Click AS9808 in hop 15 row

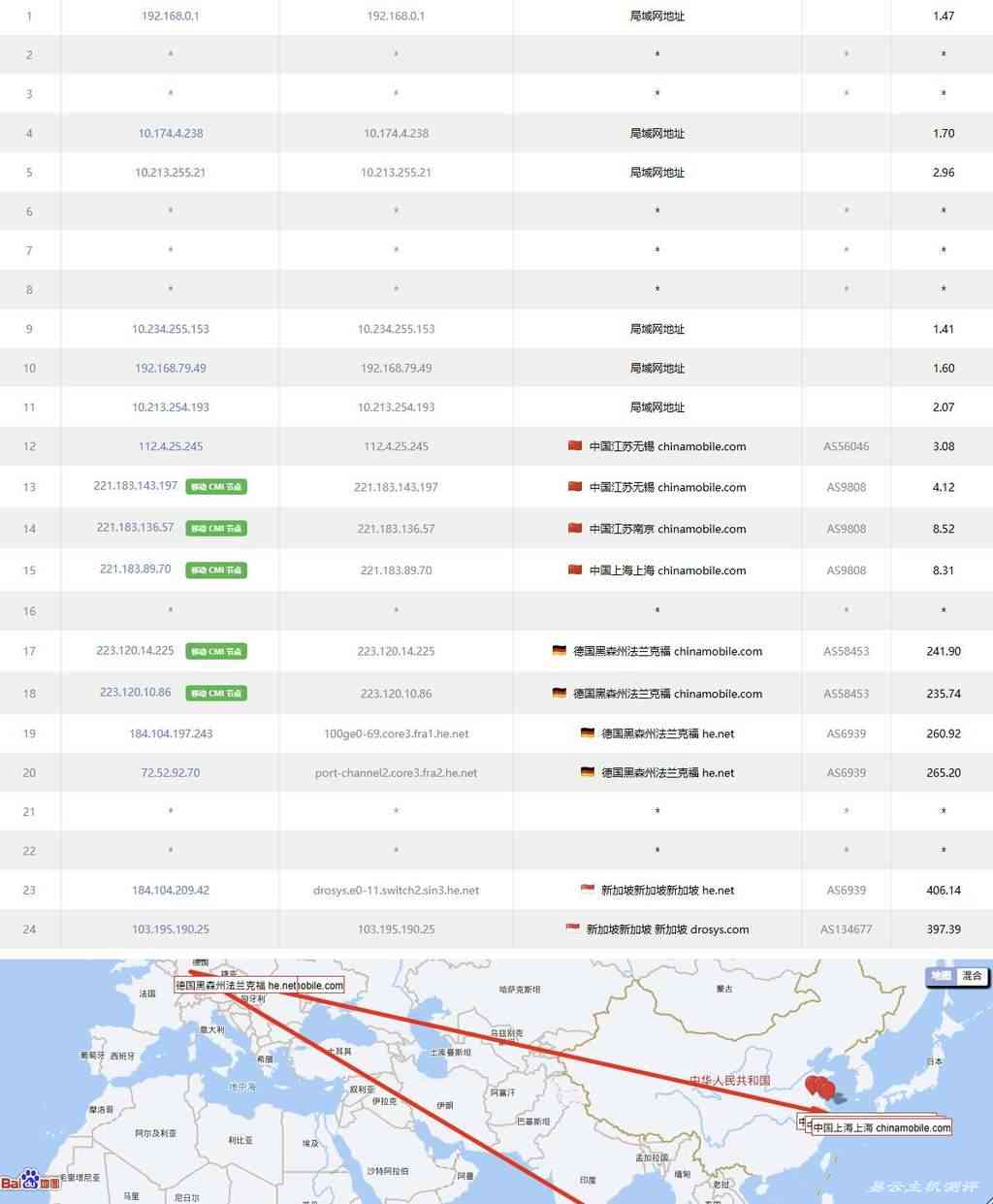click(x=847, y=570)
